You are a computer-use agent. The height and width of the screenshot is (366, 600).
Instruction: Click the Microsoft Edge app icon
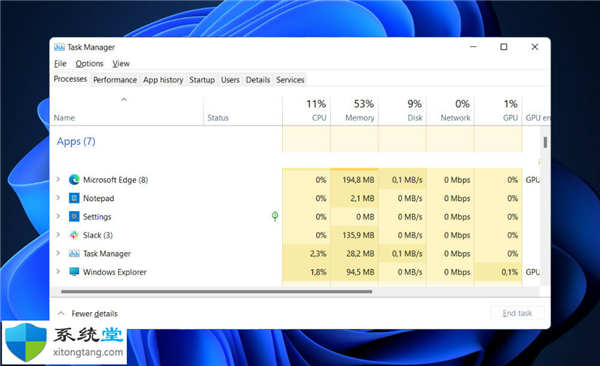(x=74, y=180)
